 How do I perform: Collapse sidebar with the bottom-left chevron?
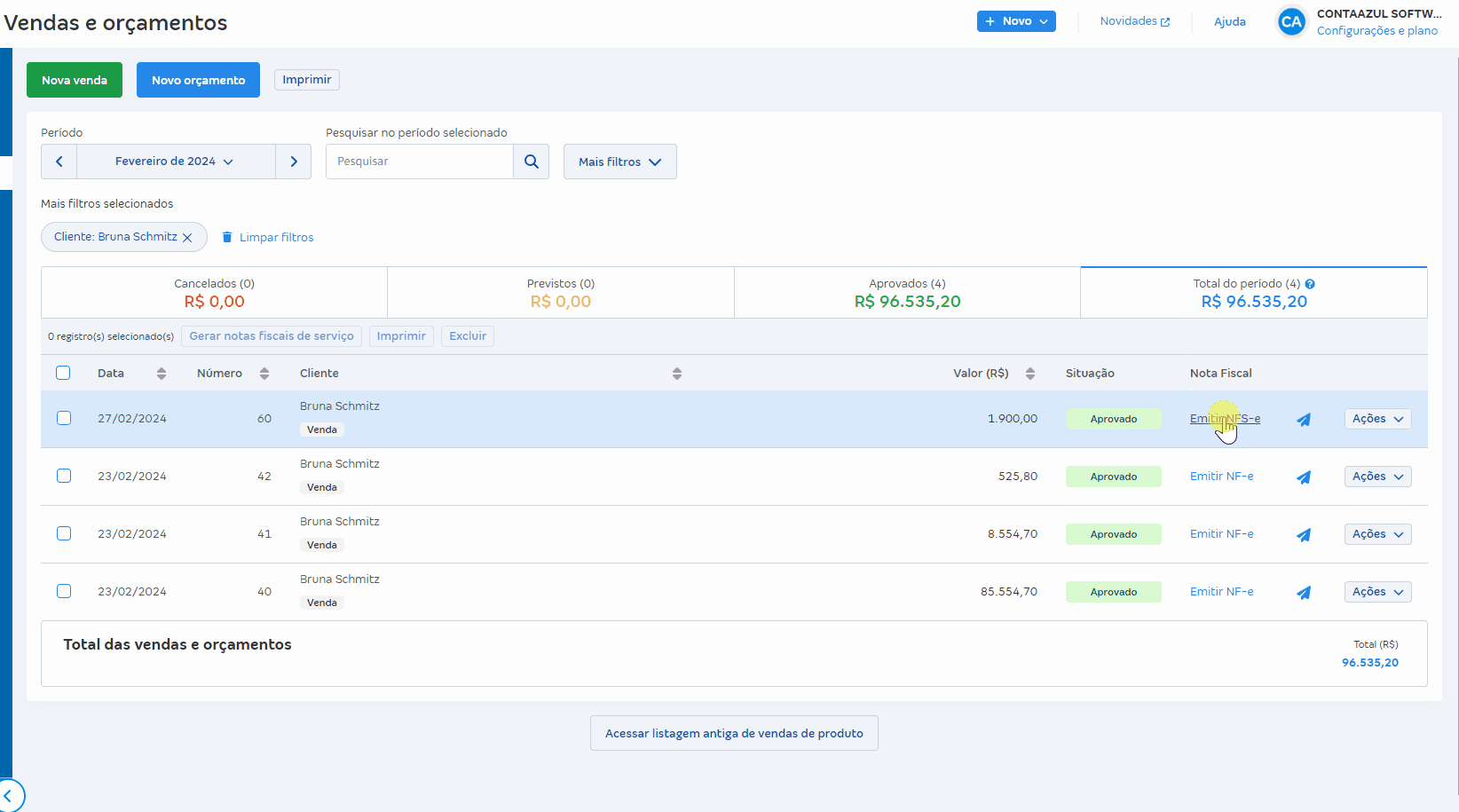[x=9, y=795]
